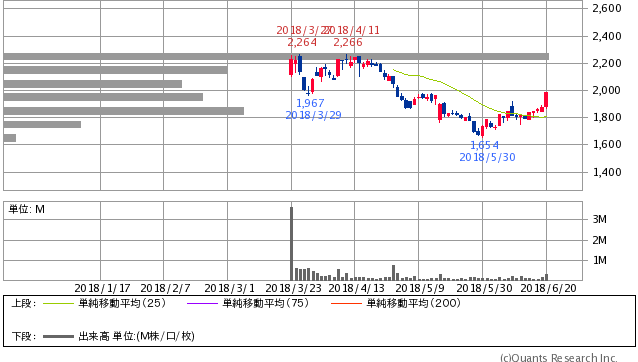This screenshot has width=638, height=362.
Task: Click the green 25-day average legend line
Action: coord(58,303)
